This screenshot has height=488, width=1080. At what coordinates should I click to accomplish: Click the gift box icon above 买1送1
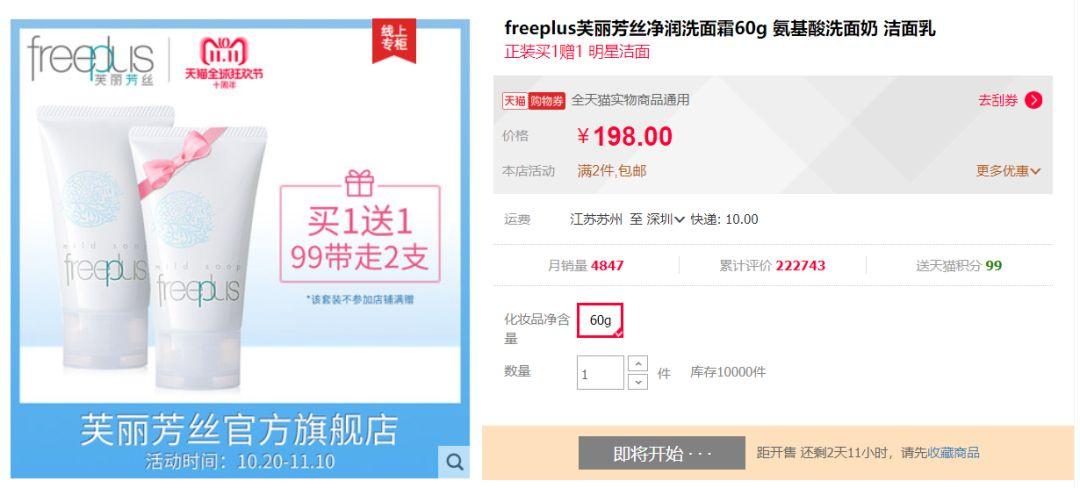pyautogui.click(x=360, y=182)
